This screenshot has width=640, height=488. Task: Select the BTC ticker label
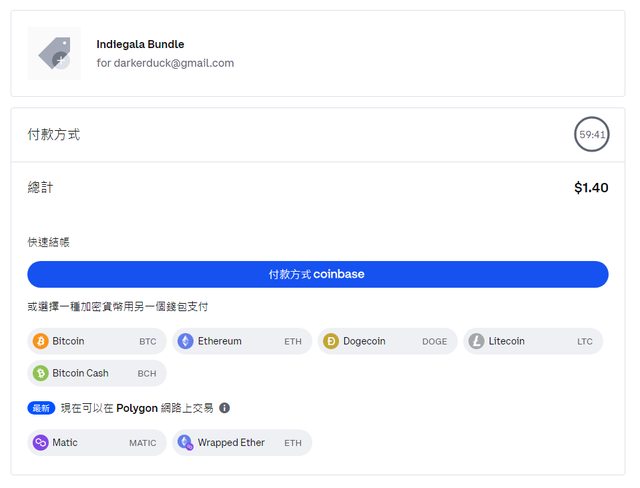147,342
